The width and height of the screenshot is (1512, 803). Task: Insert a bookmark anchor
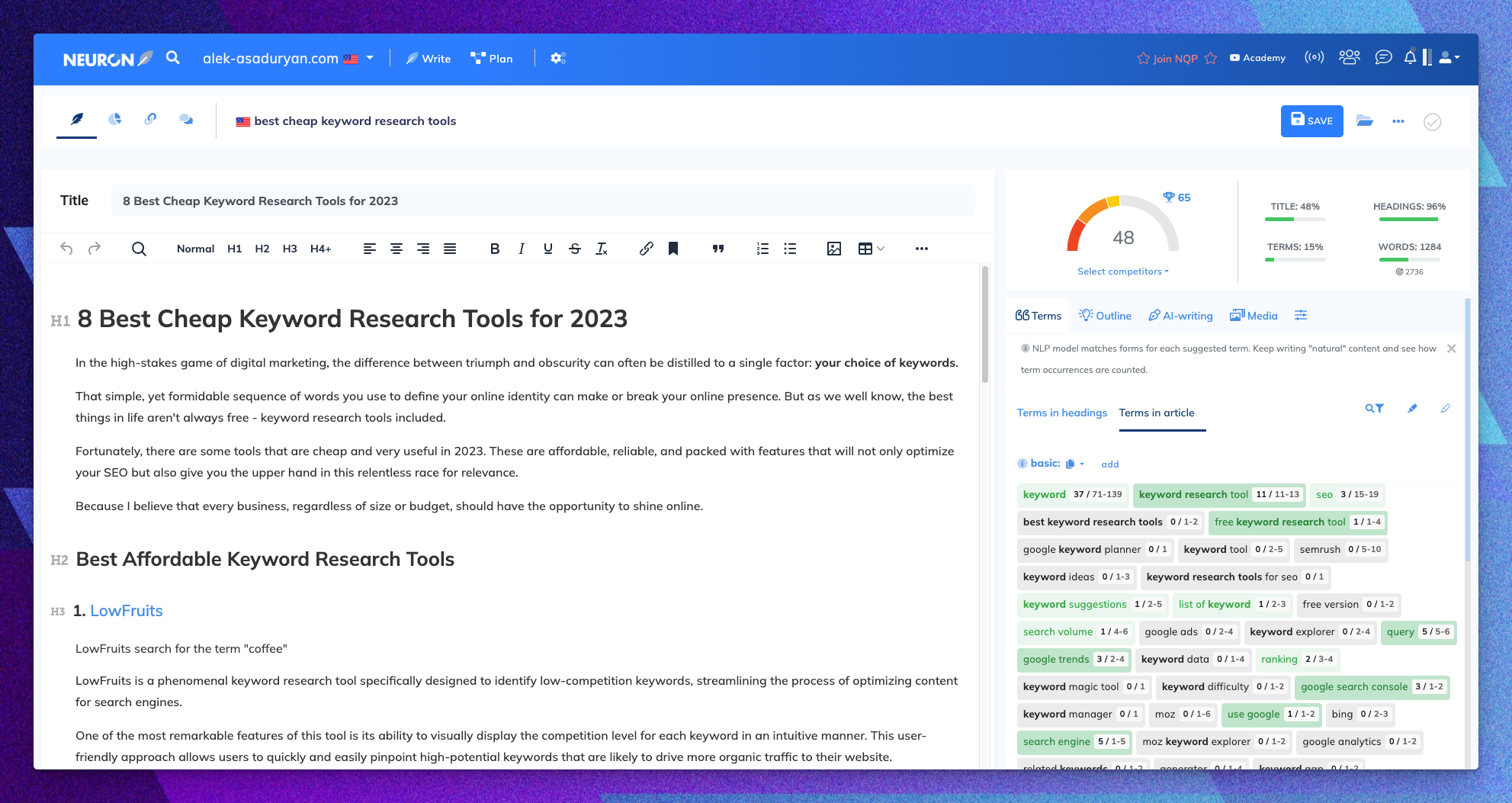point(673,249)
